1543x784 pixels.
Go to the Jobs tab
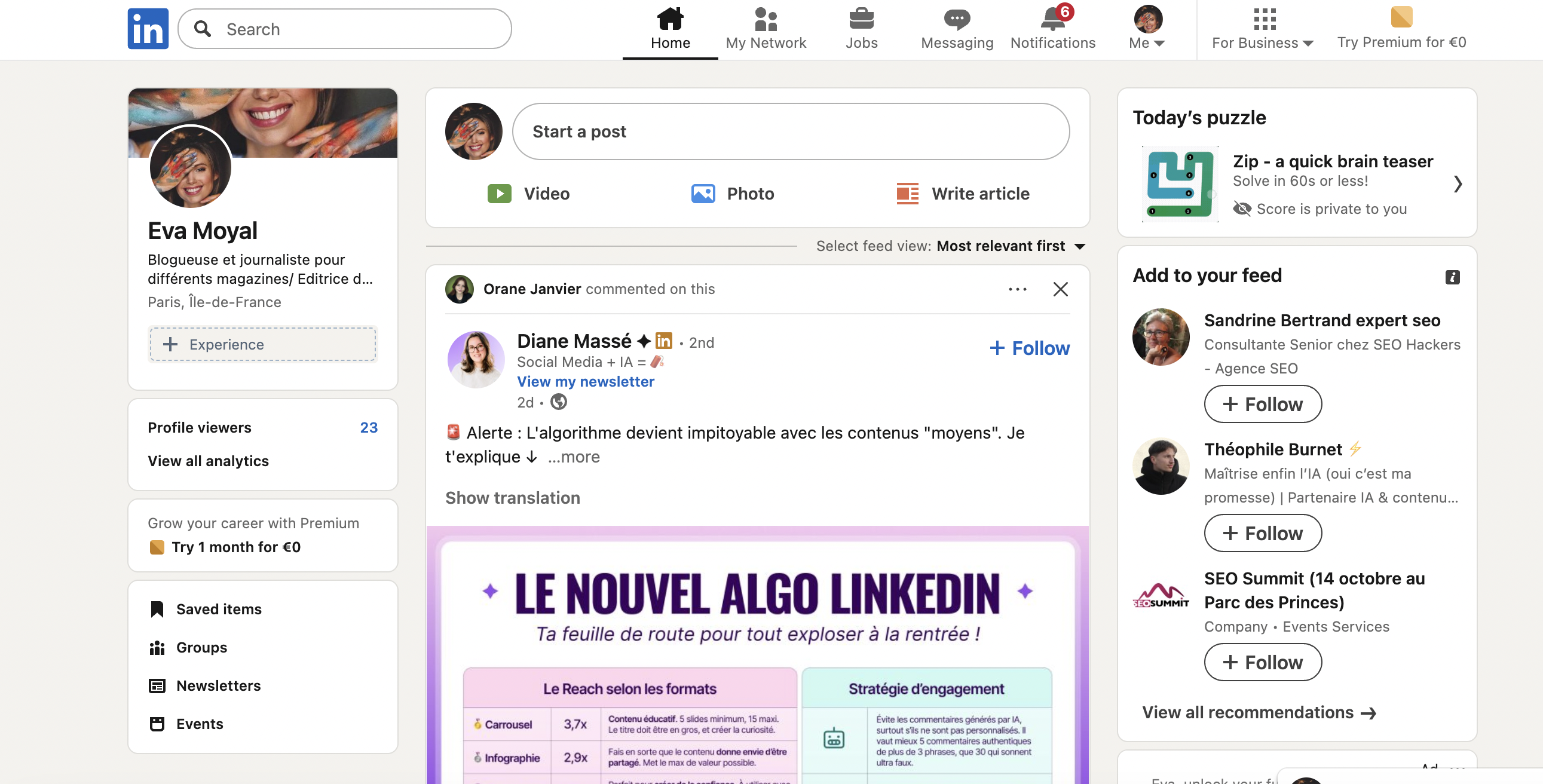(861, 29)
